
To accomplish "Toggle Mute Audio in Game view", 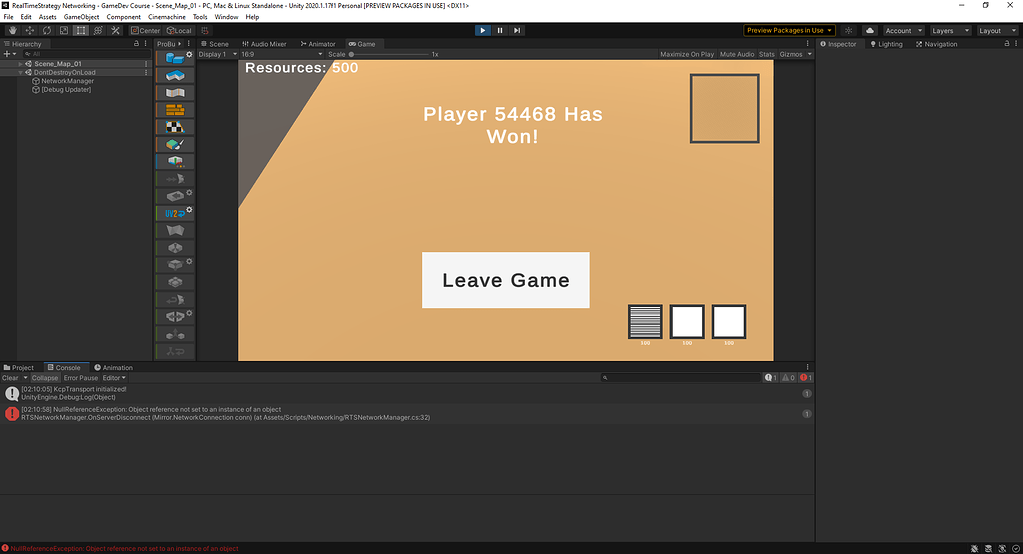I will (737, 54).
